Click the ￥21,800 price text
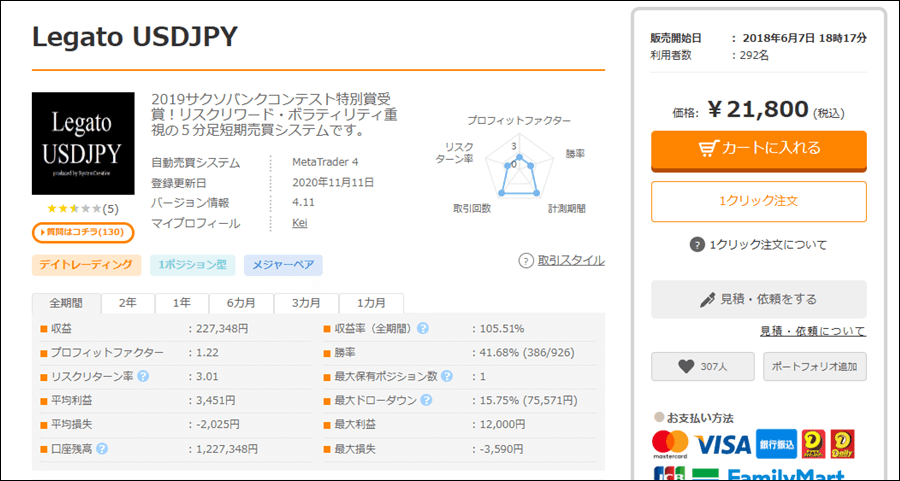 click(x=757, y=109)
